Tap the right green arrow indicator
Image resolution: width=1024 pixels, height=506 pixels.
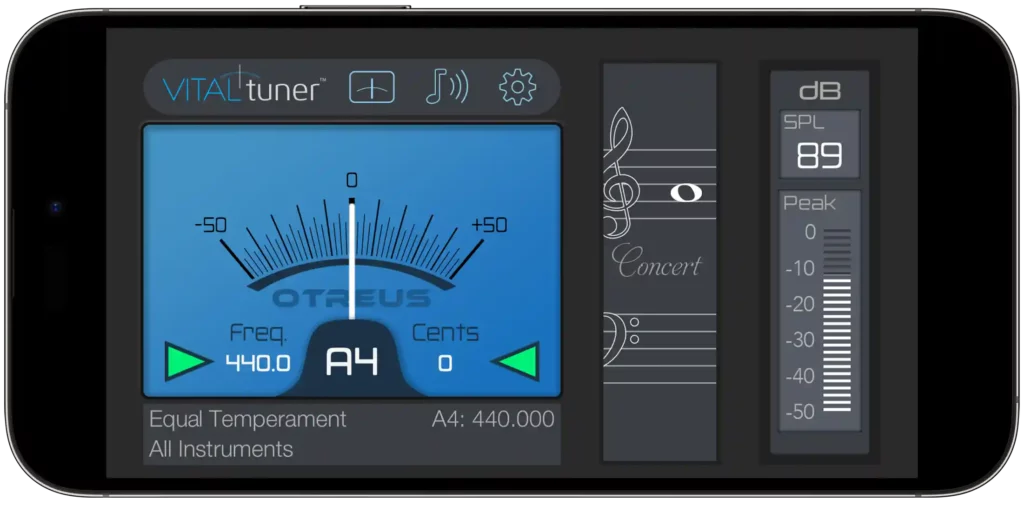[515, 361]
